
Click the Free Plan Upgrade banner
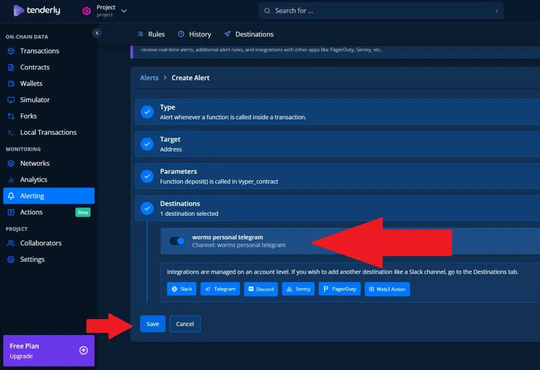click(x=49, y=350)
